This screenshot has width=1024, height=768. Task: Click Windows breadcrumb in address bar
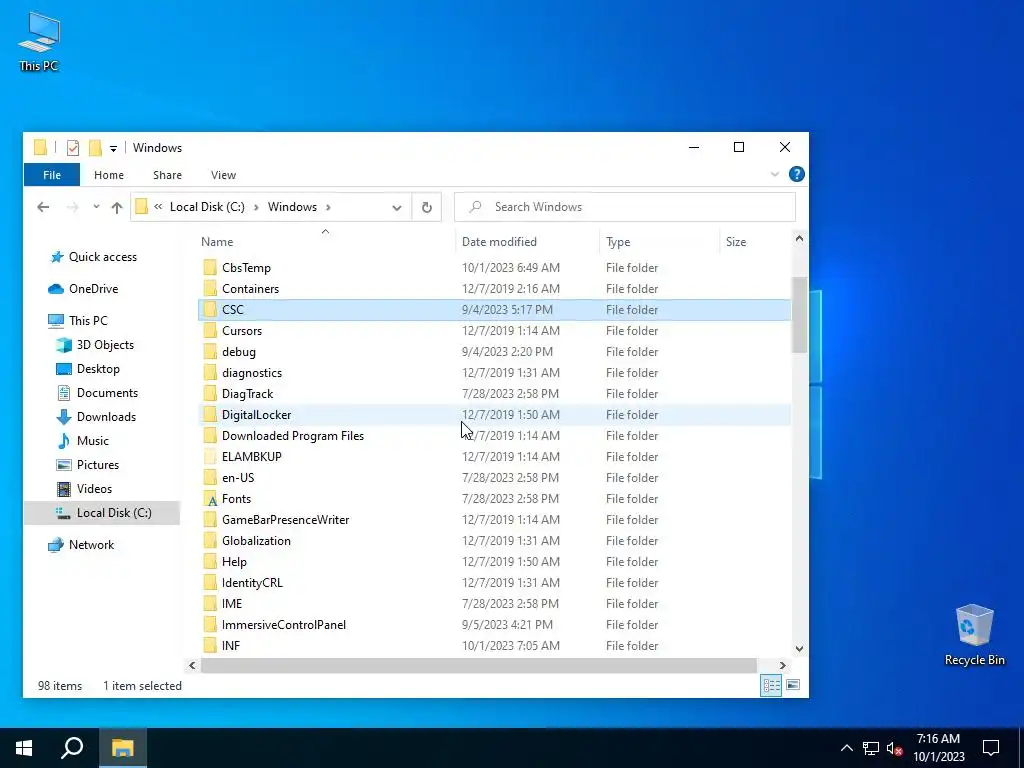292,206
